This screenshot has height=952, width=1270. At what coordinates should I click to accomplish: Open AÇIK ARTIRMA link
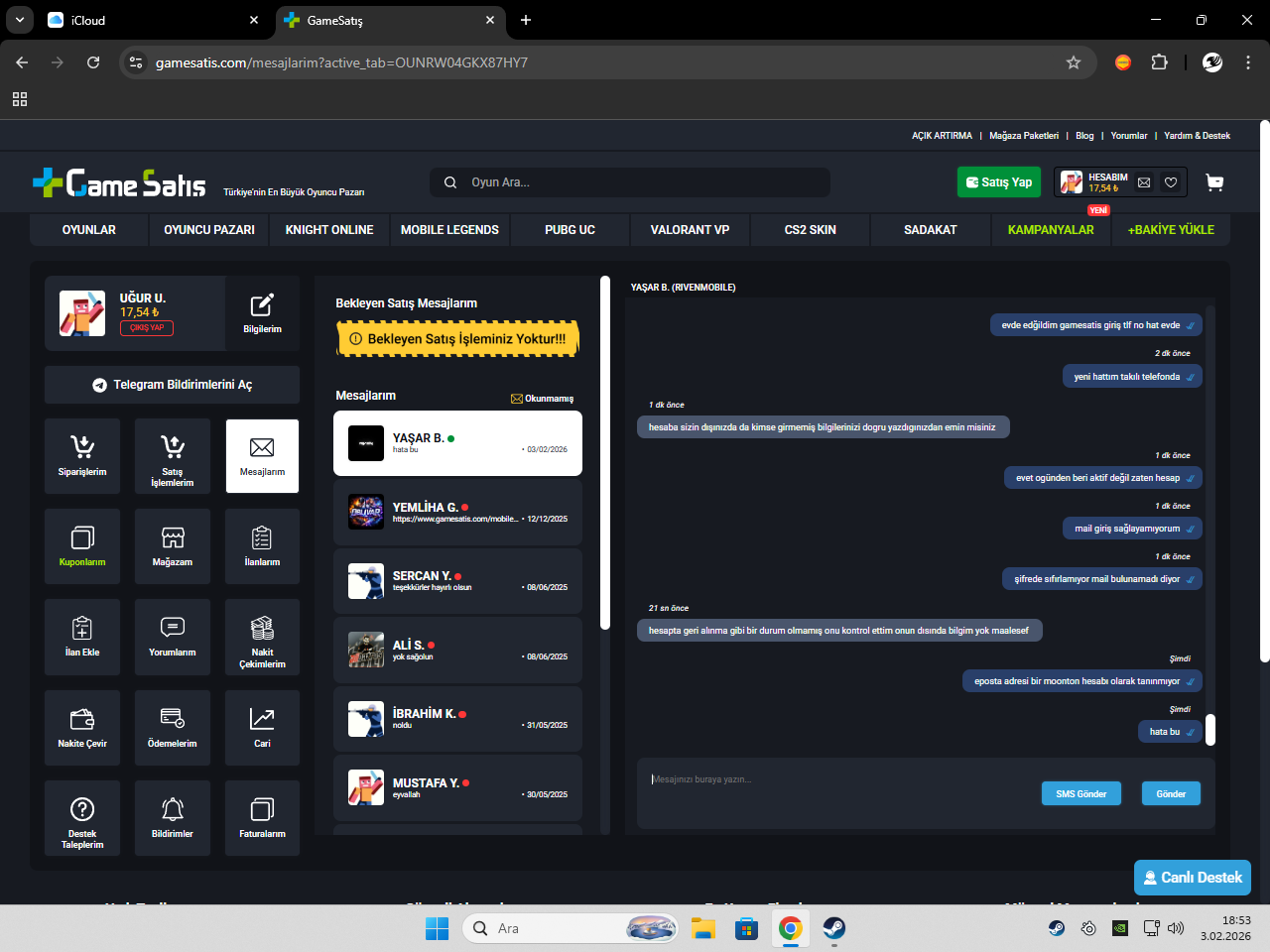(942, 136)
